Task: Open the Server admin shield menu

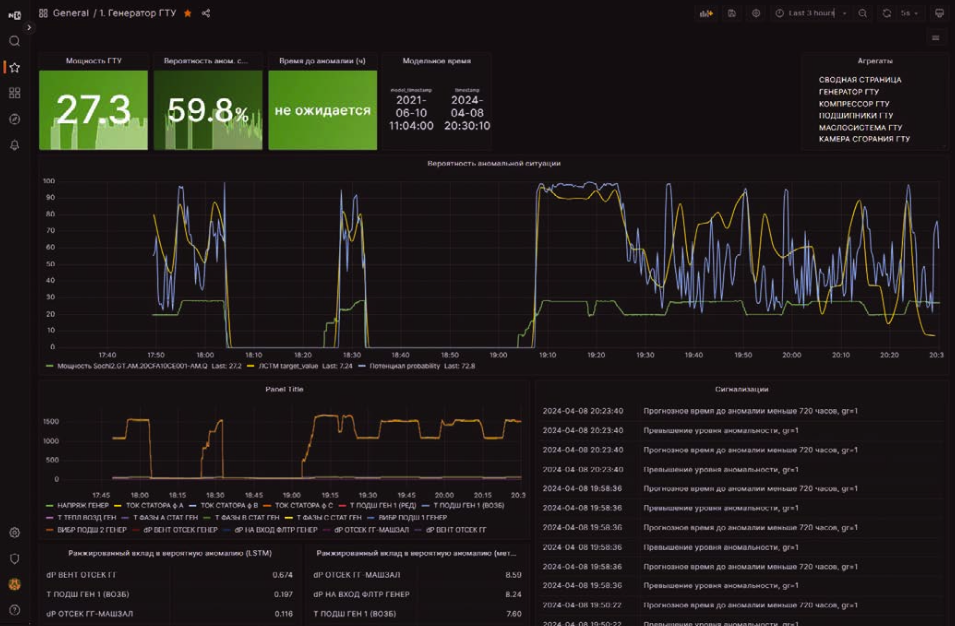Action: [x=14, y=559]
